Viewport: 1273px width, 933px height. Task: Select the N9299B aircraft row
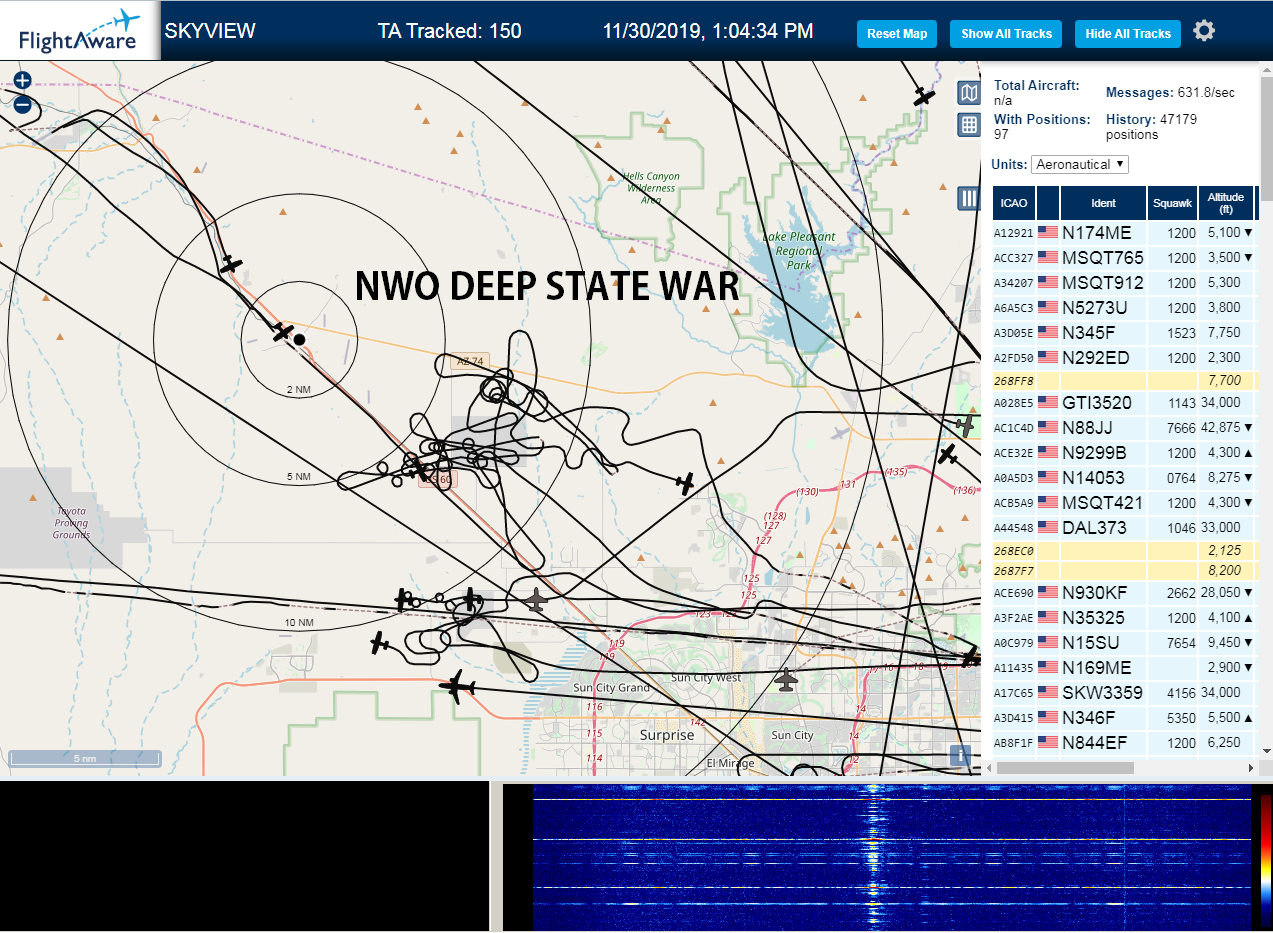(1125, 453)
